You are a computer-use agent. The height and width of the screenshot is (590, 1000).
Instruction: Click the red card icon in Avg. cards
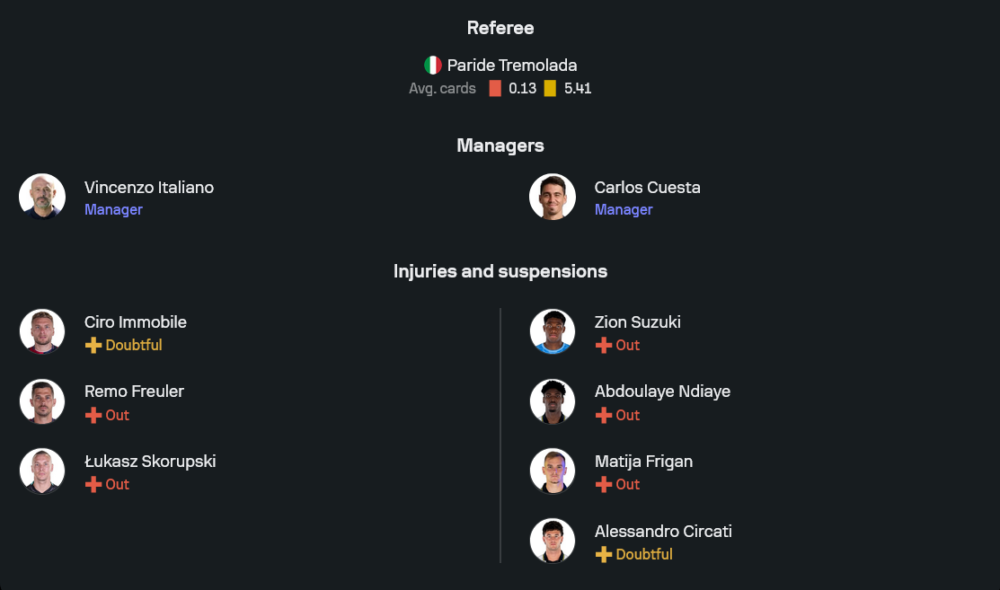click(x=495, y=88)
